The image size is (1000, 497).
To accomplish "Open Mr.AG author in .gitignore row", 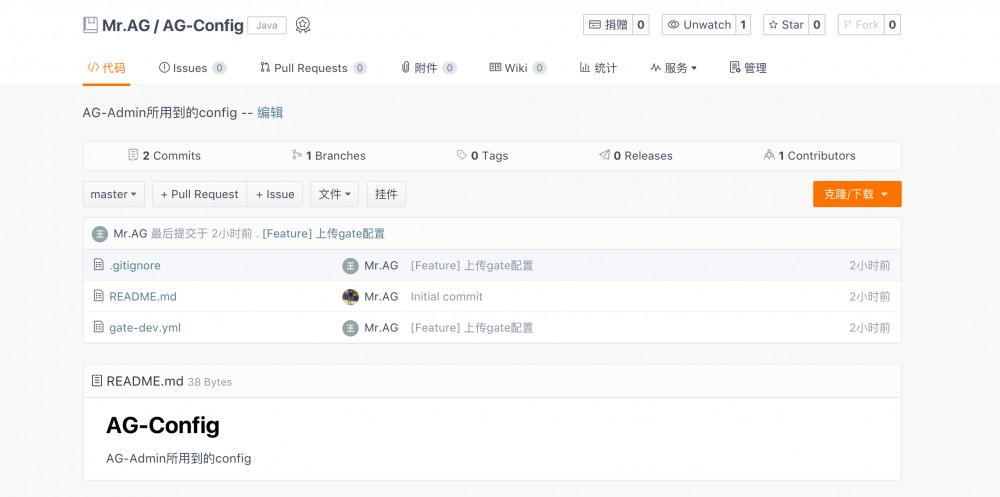I will point(381,265).
